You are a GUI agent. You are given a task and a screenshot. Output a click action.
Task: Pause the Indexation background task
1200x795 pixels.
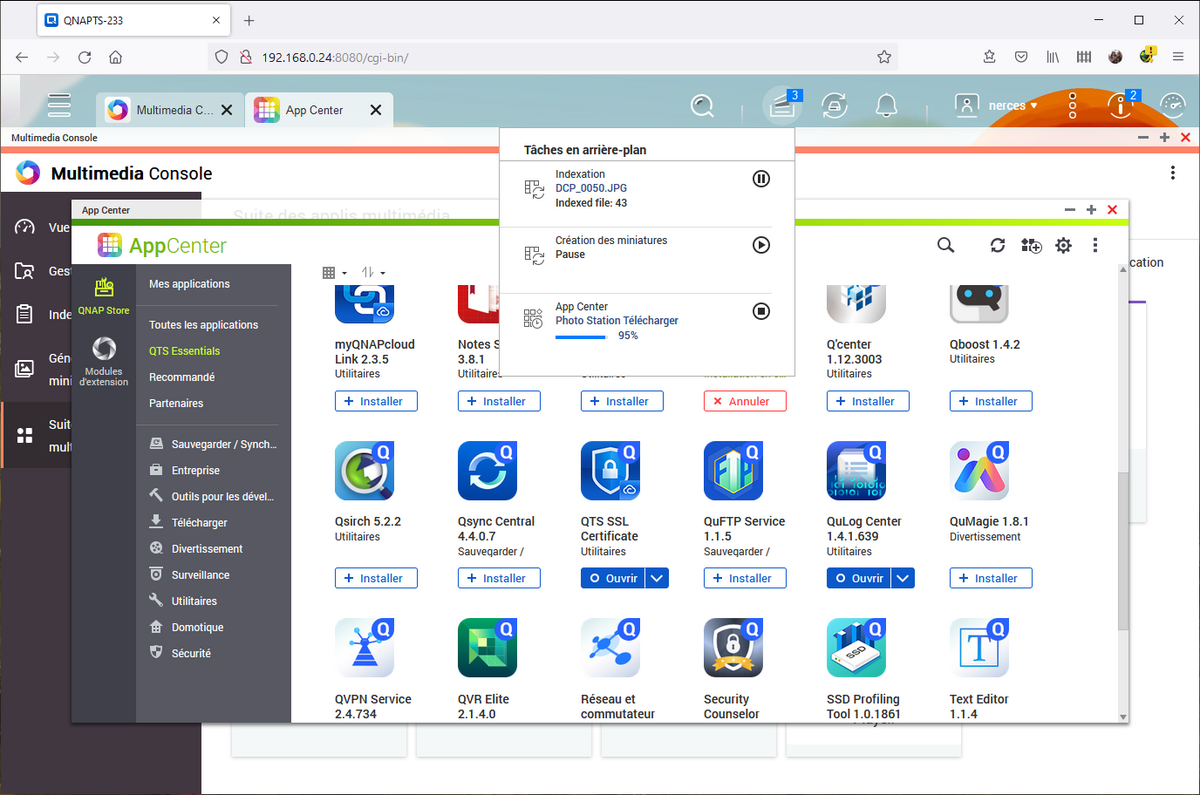pyautogui.click(x=761, y=179)
